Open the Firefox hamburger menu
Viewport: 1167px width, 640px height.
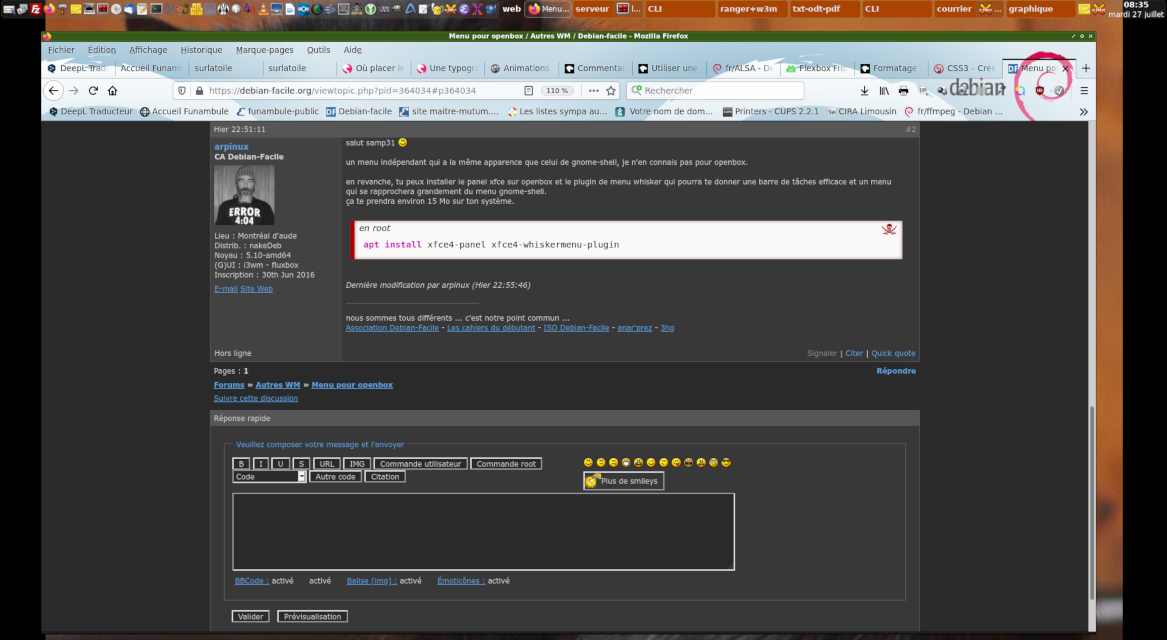coord(1083,90)
